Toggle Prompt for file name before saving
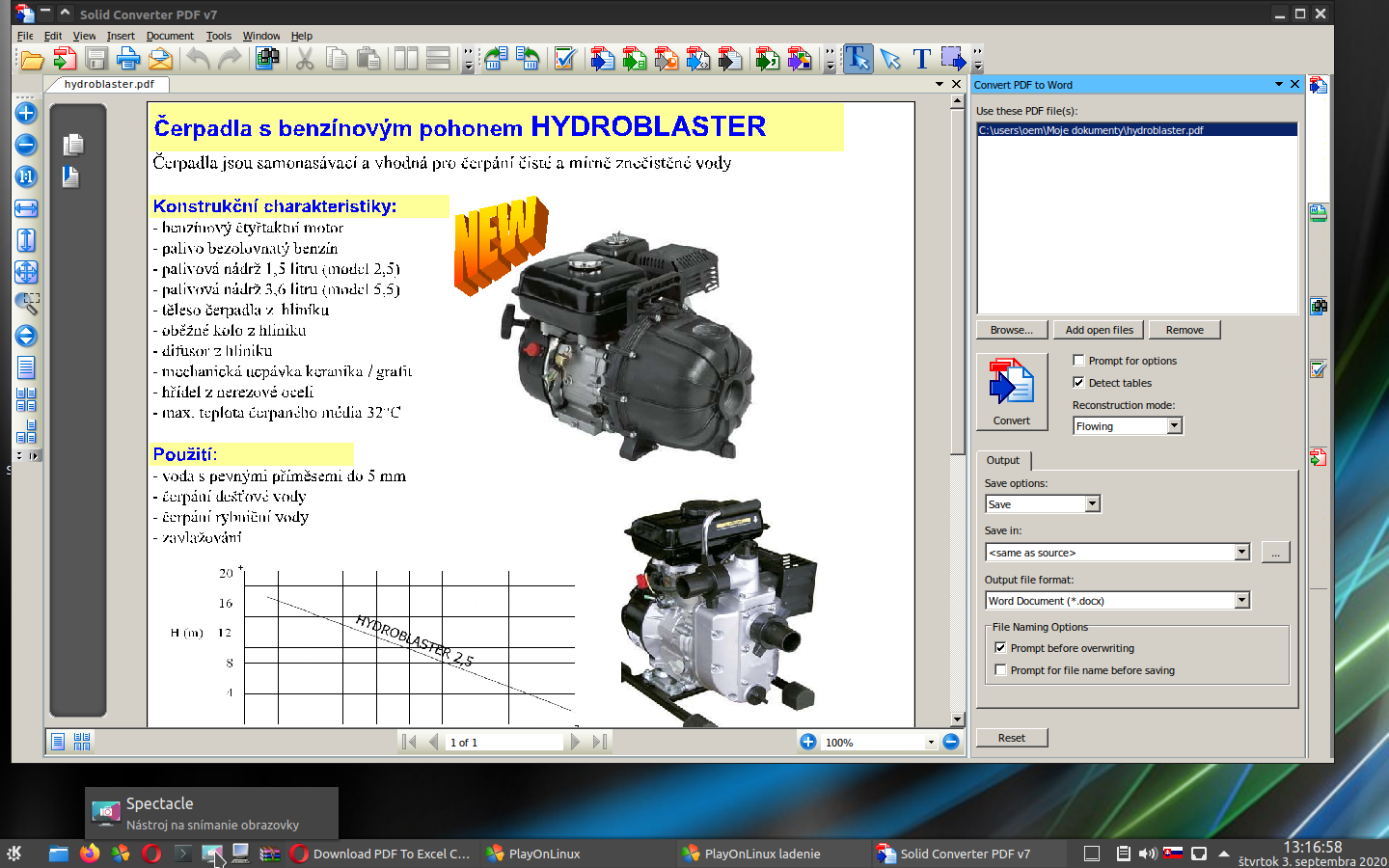Screen dimensions: 1389x868 [x=1000, y=669]
